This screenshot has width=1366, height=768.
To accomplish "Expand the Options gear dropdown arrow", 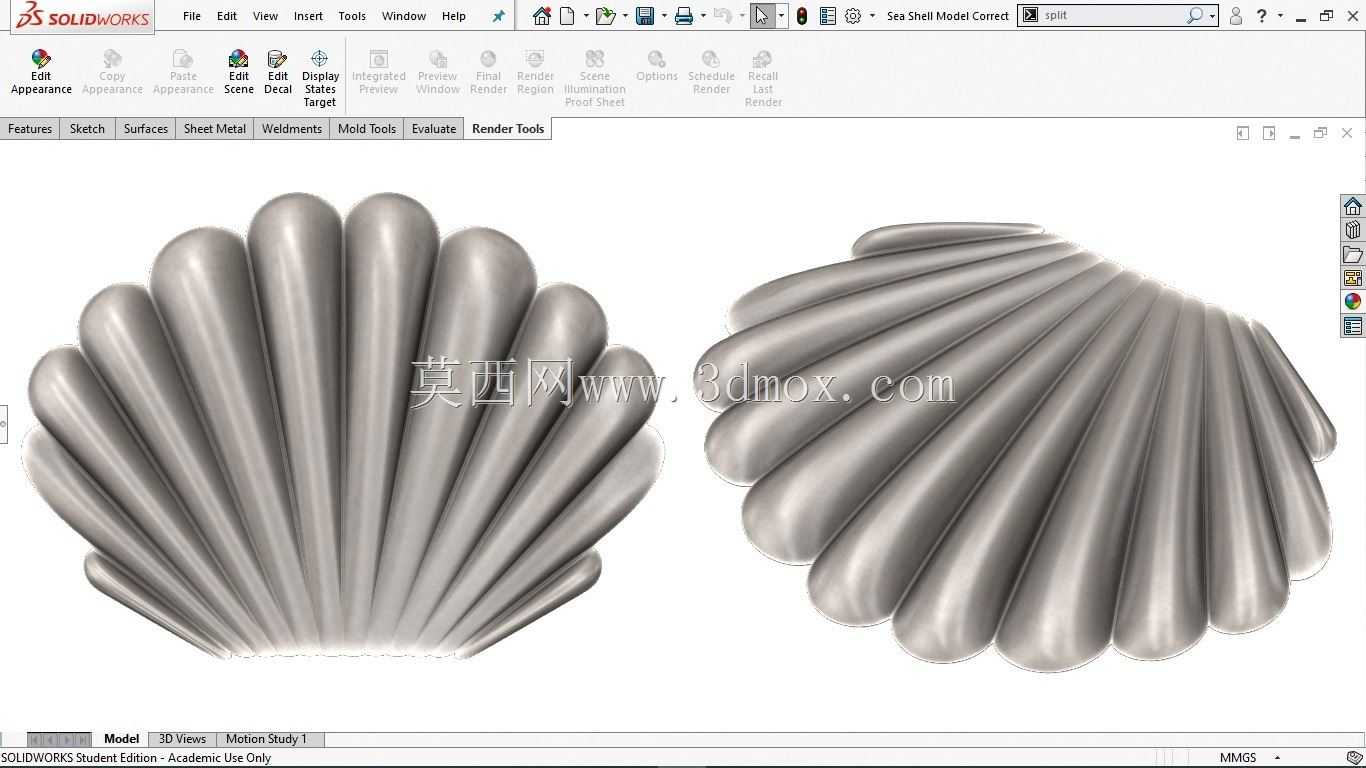I will tap(872, 16).
